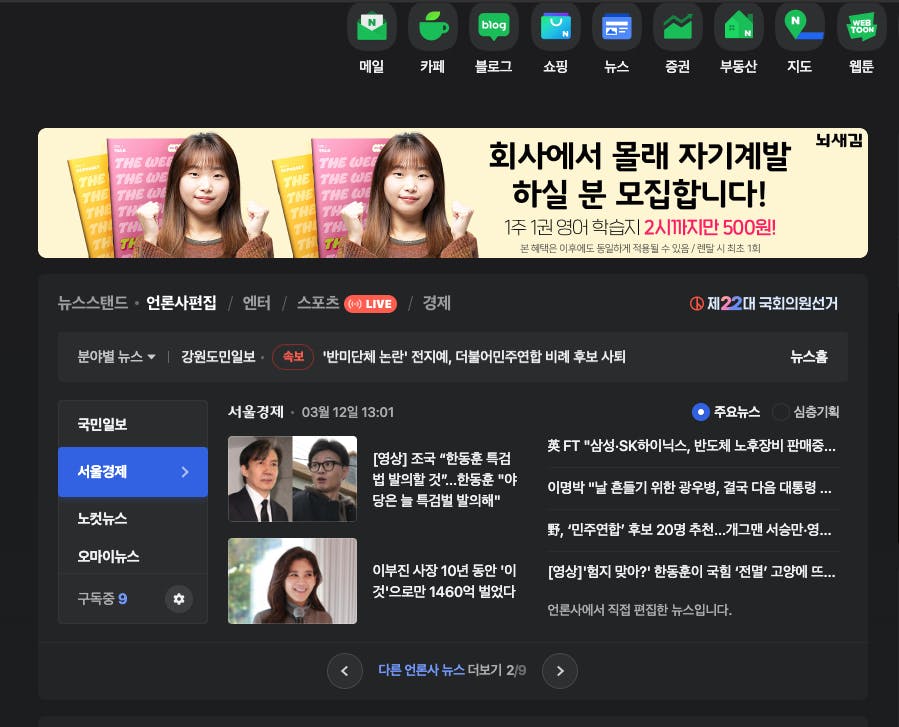Click the 뇌새김 영어 학습지 banner ad
The height and width of the screenshot is (727, 899).
(x=453, y=193)
